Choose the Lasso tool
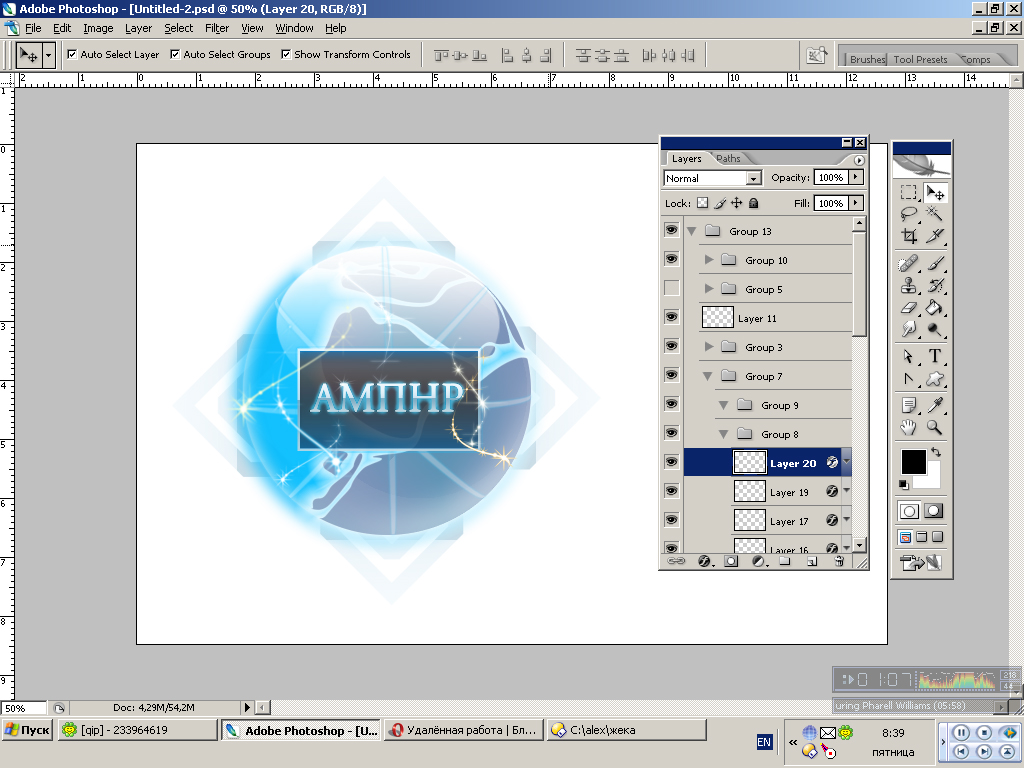 point(909,213)
